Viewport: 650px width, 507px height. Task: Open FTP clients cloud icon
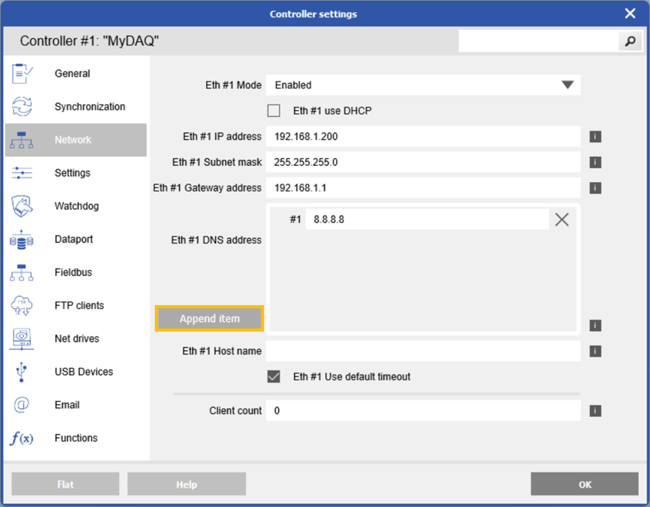click(22, 306)
